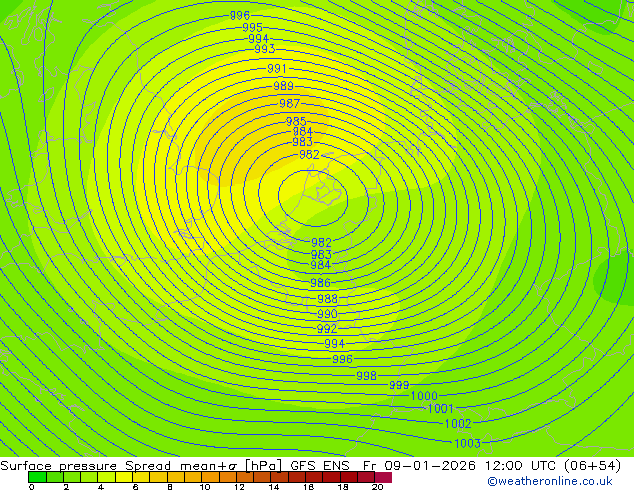
Task: Click the '(06+54)' forecast run text
Action: point(592,466)
